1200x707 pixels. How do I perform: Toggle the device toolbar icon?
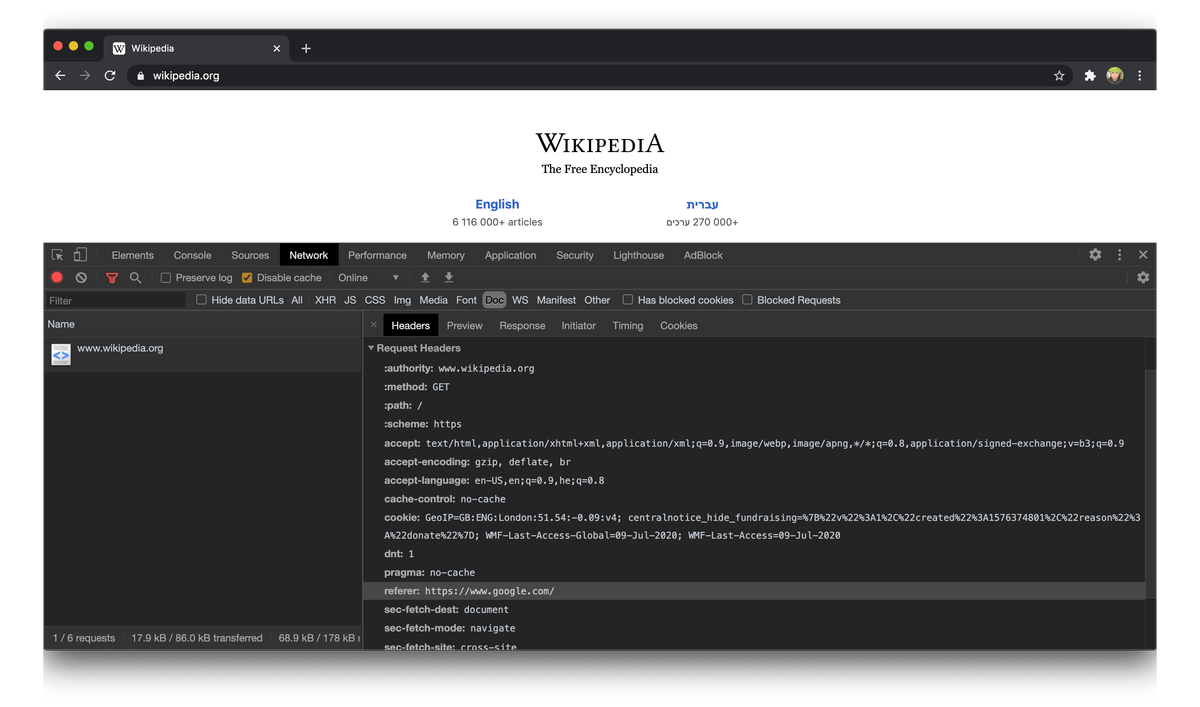81,255
